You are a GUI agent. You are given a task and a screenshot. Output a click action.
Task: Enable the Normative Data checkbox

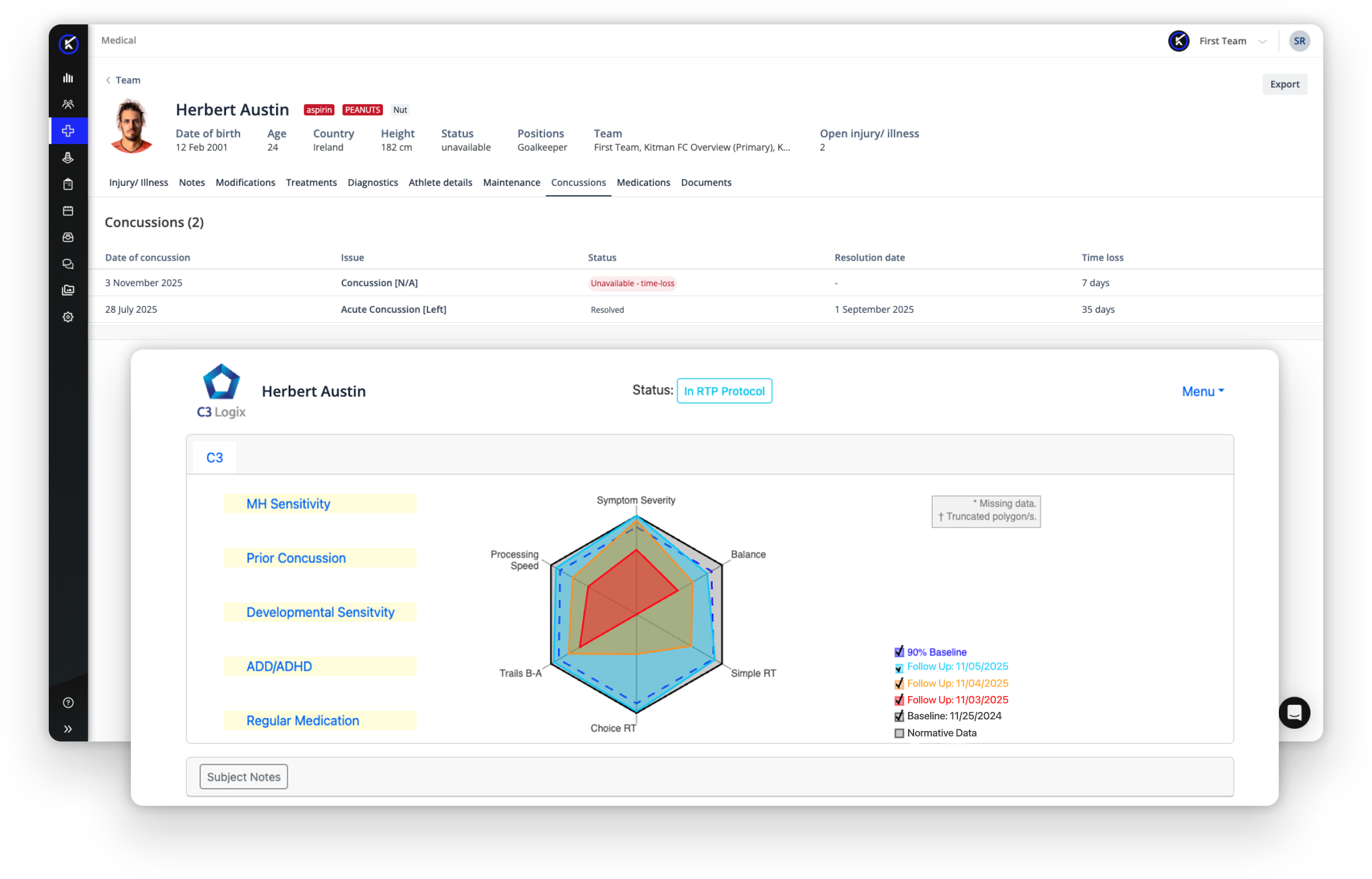pos(899,734)
